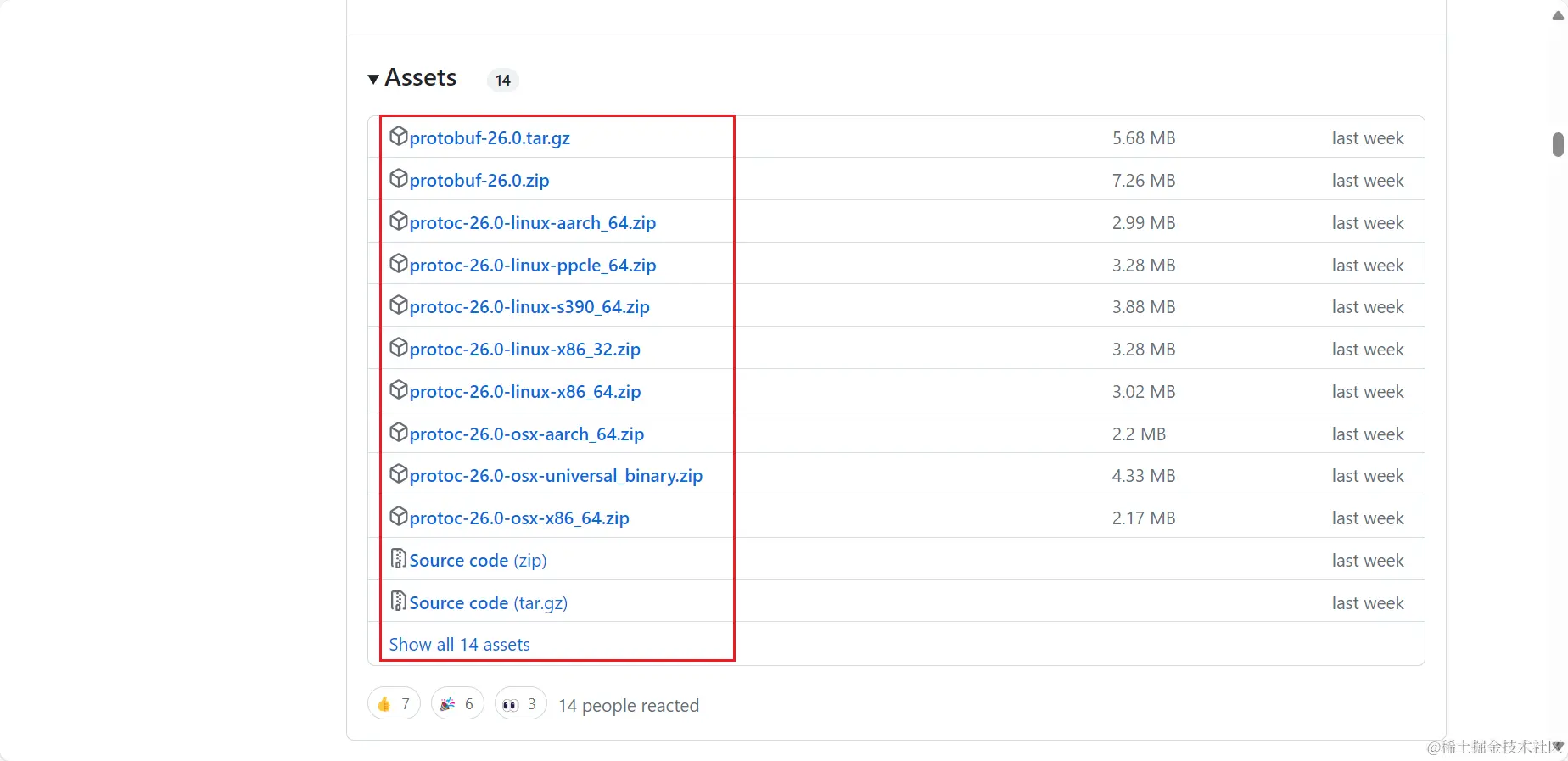
Task: Download protoc-26.0-osx-x86_64.zip
Action: click(519, 518)
